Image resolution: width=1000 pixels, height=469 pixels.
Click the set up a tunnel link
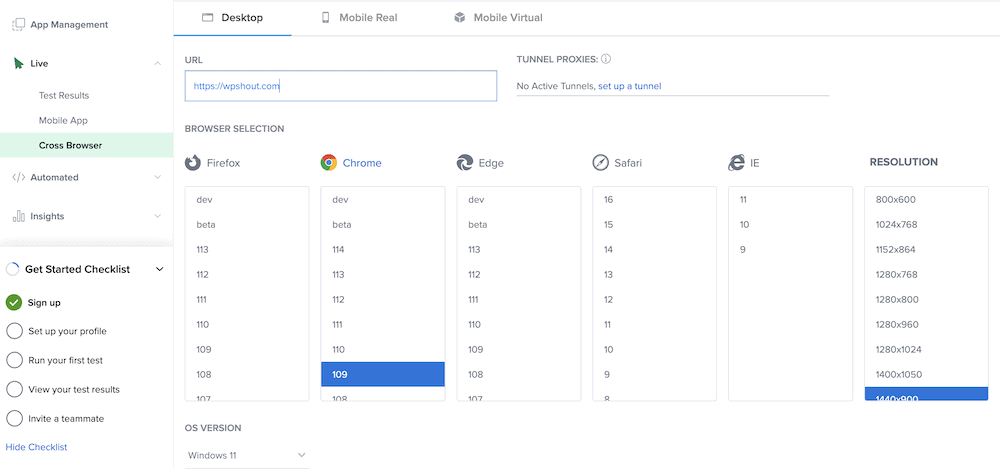629,86
